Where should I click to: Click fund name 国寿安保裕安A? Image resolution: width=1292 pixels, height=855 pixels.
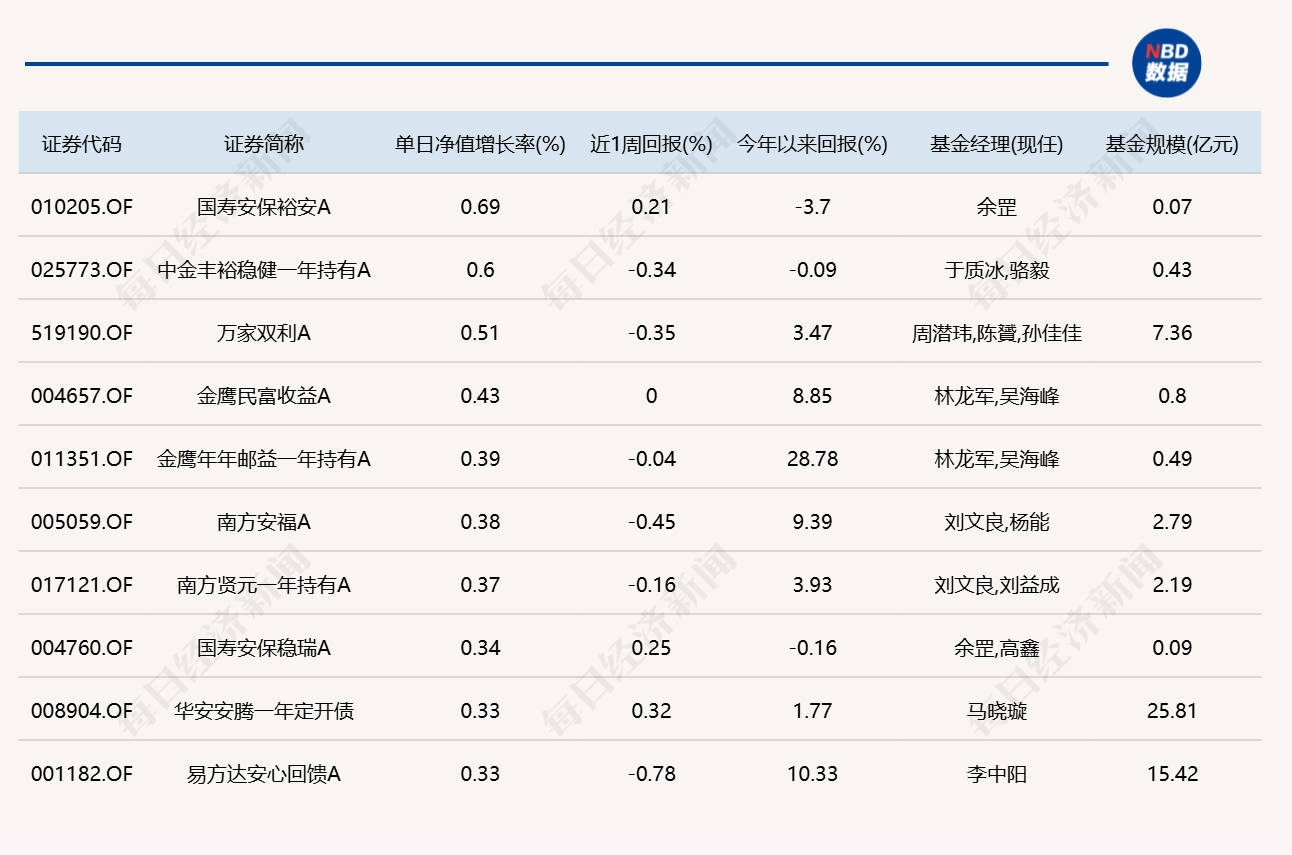(x=264, y=207)
